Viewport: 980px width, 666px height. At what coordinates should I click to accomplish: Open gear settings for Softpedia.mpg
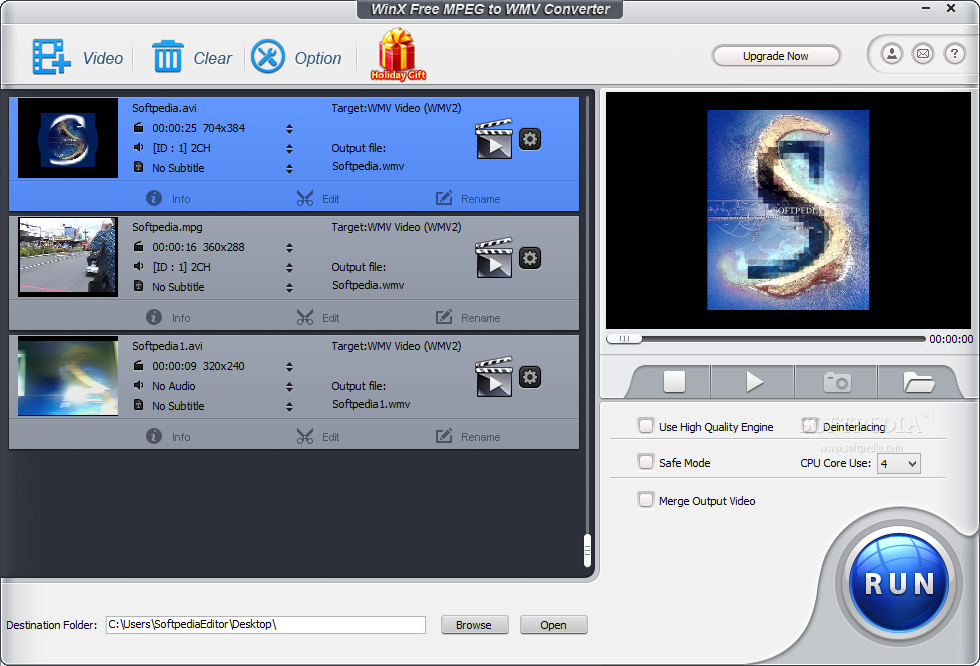tap(530, 257)
